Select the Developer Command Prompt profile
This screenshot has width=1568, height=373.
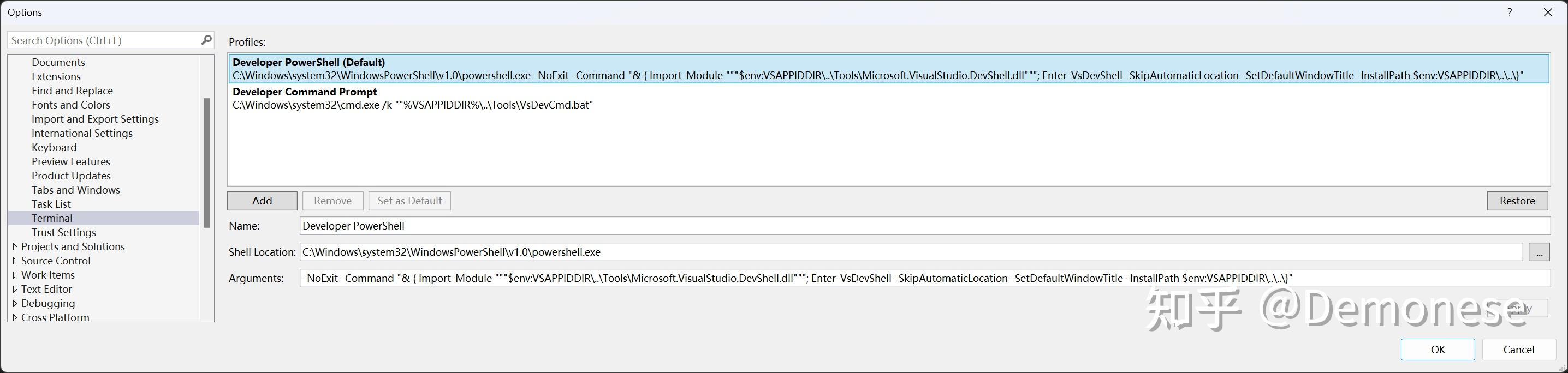pos(413,98)
